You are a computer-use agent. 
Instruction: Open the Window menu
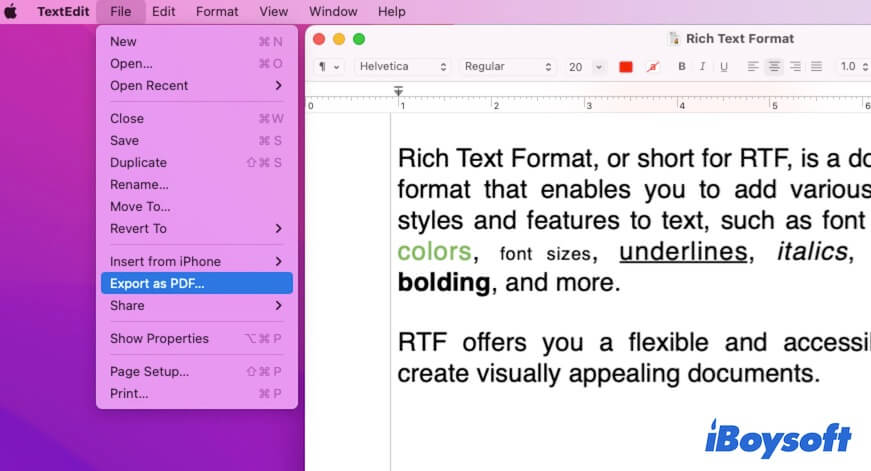[x=333, y=11]
